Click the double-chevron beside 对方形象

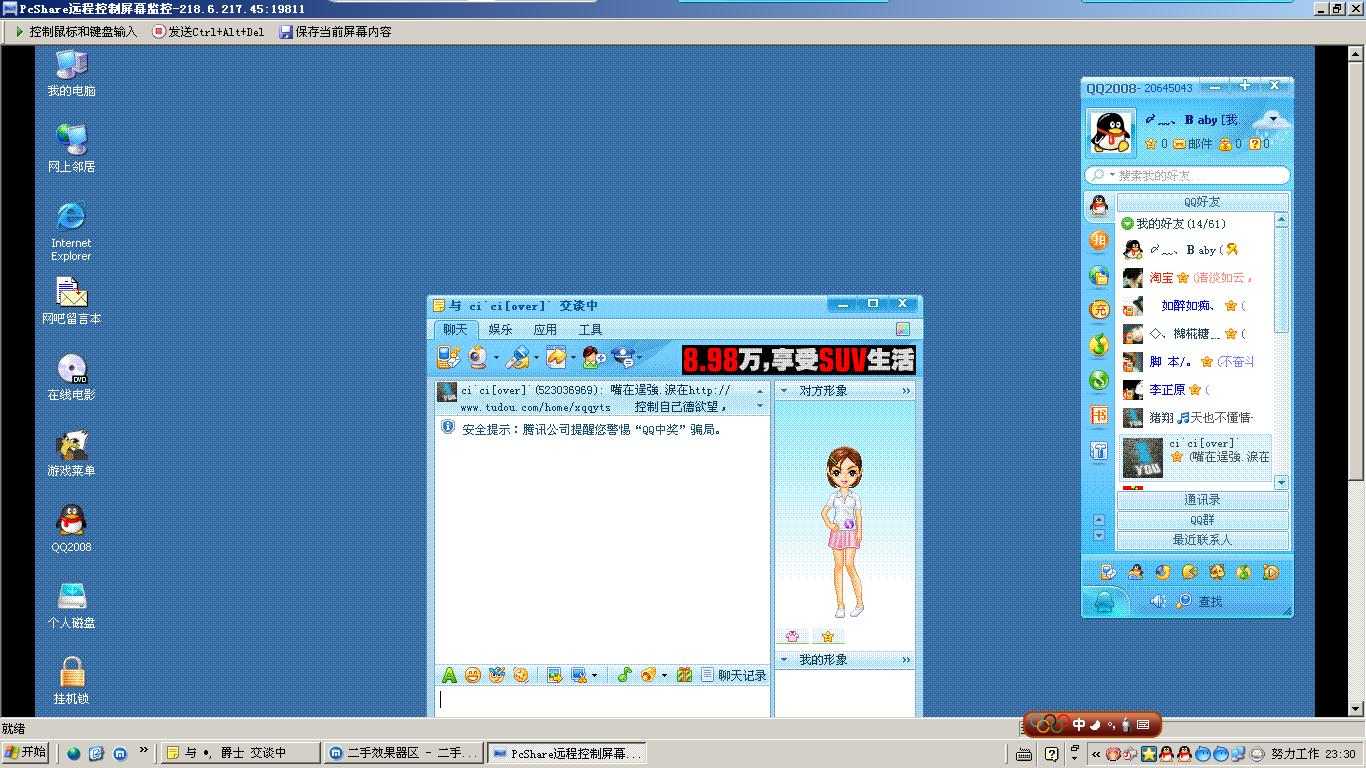click(x=906, y=391)
